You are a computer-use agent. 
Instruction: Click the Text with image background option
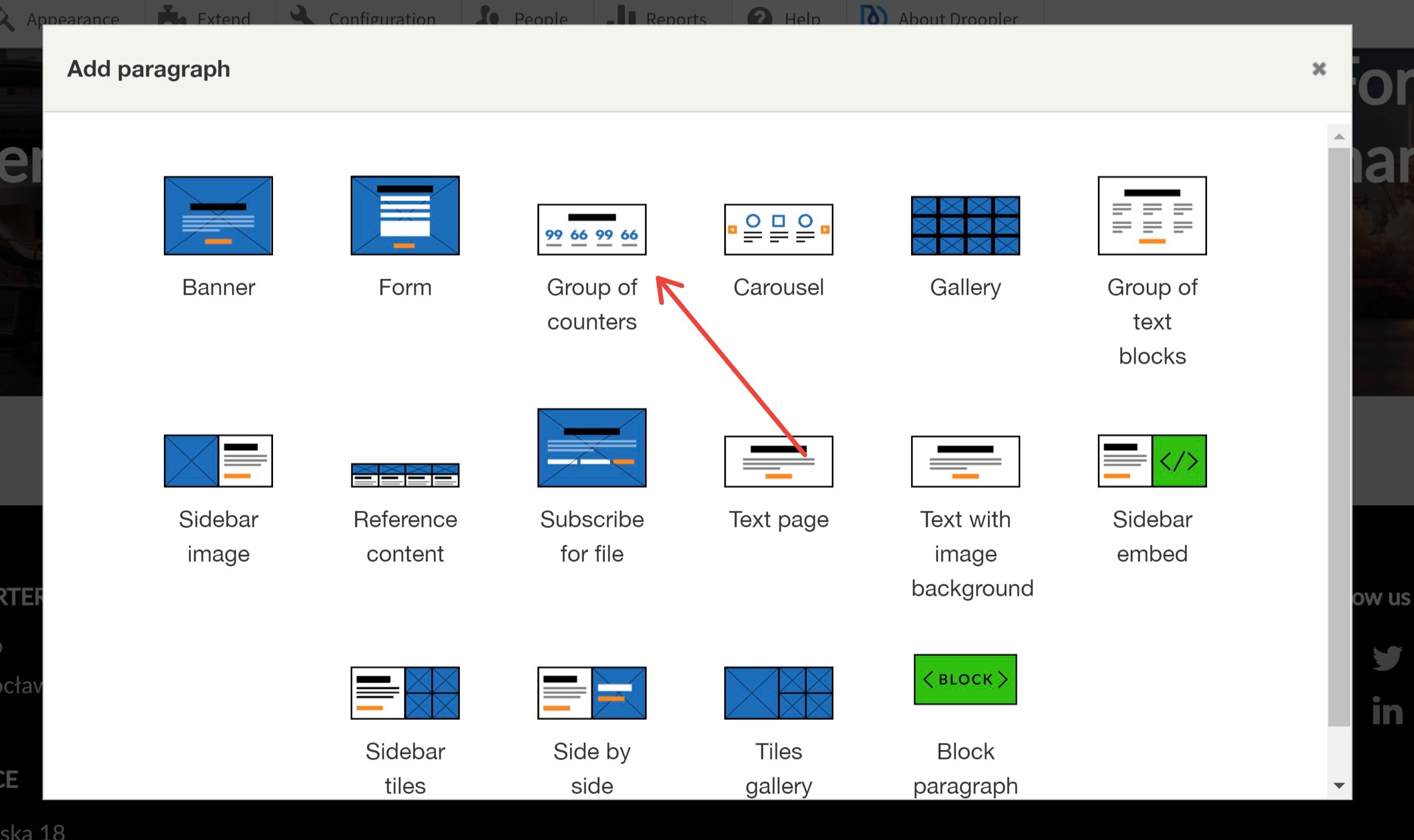(965, 511)
